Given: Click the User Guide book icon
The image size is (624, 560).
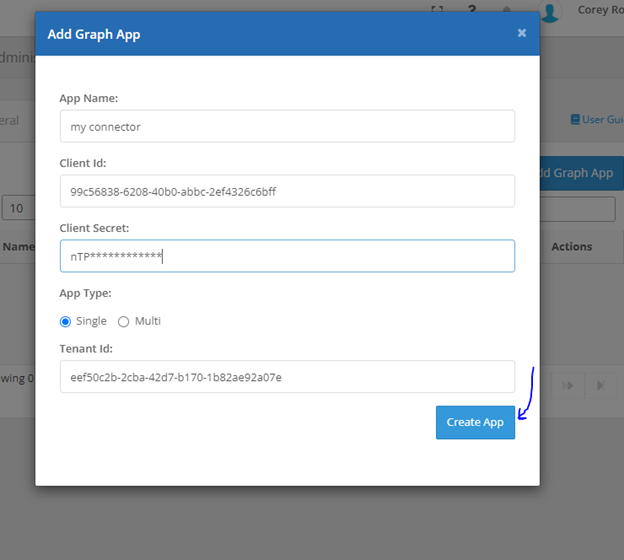Looking at the screenshot, I should pyautogui.click(x=575, y=120).
